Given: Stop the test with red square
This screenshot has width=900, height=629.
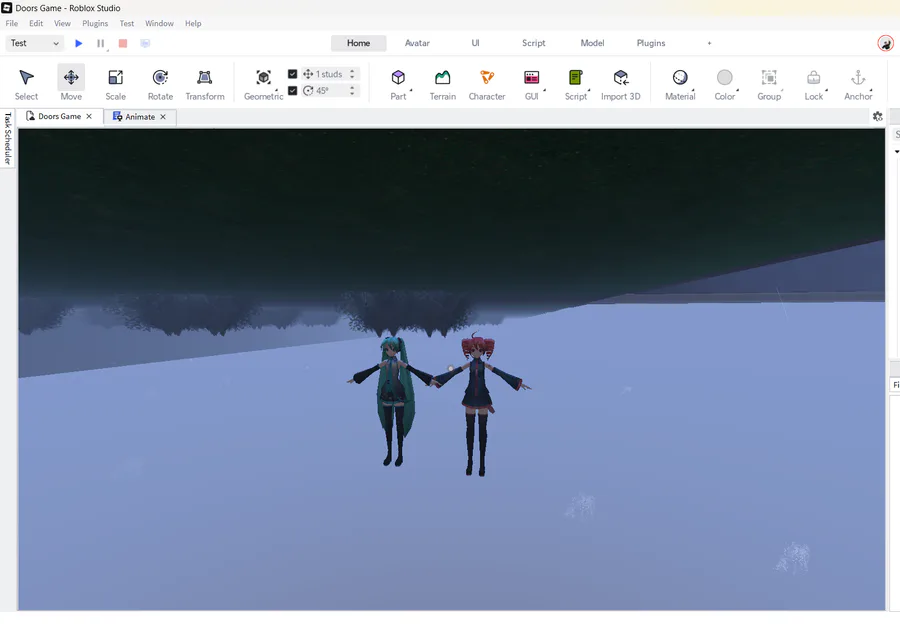Looking at the screenshot, I should pos(122,43).
